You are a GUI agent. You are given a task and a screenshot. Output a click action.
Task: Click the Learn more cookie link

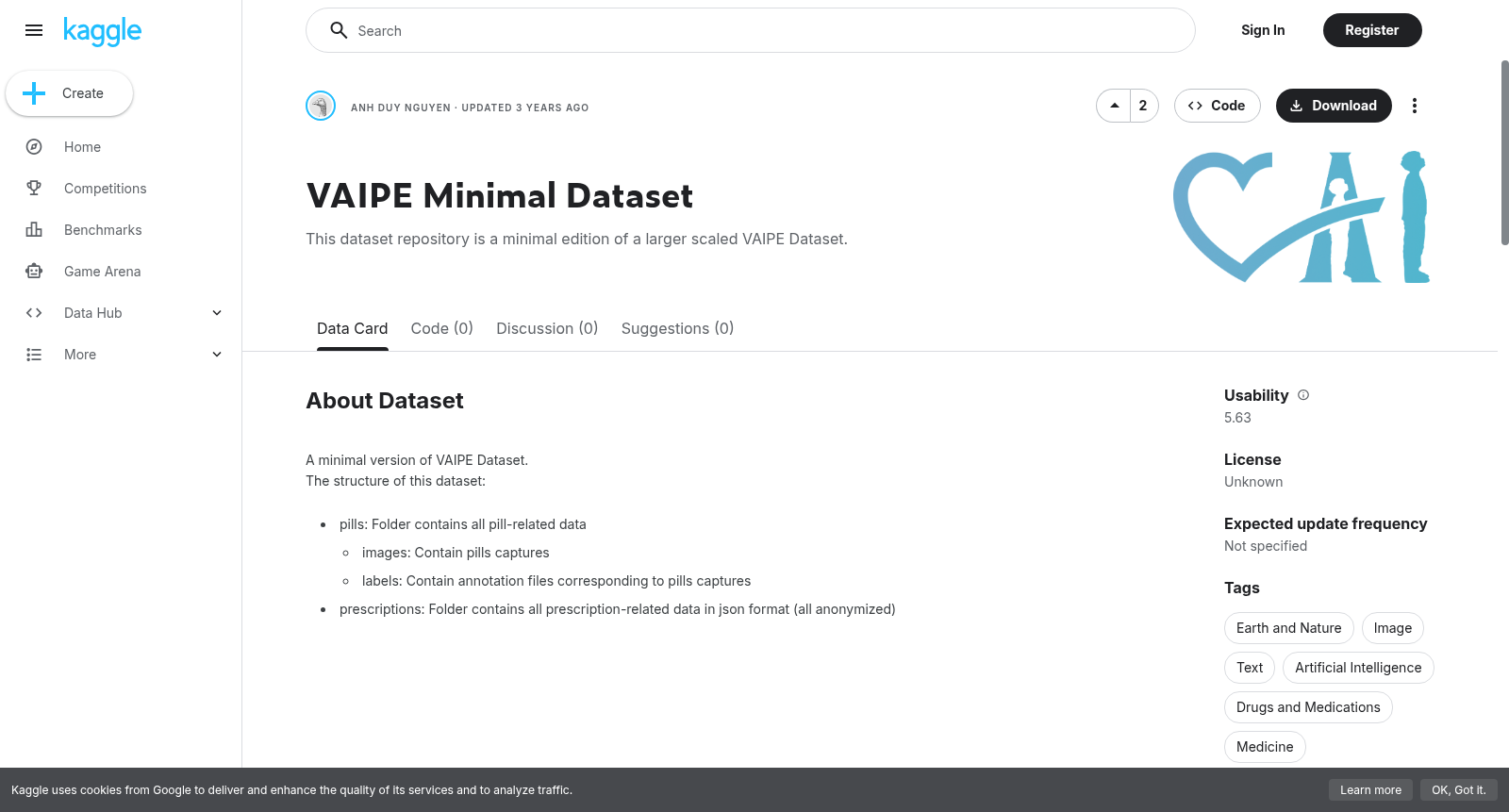click(1370, 790)
